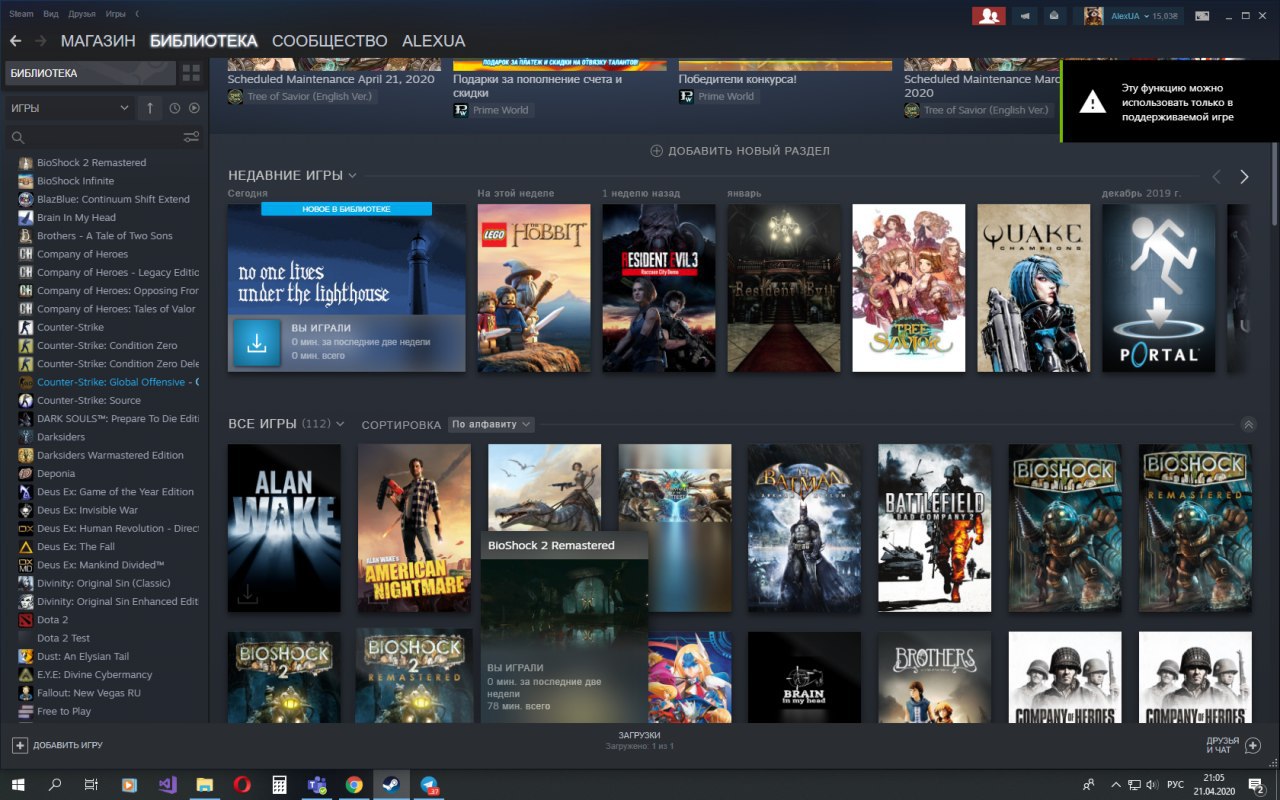This screenshot has width=1280, height=800.
Task: Open the Opera browser in taskbar
Action: (241, 784)
